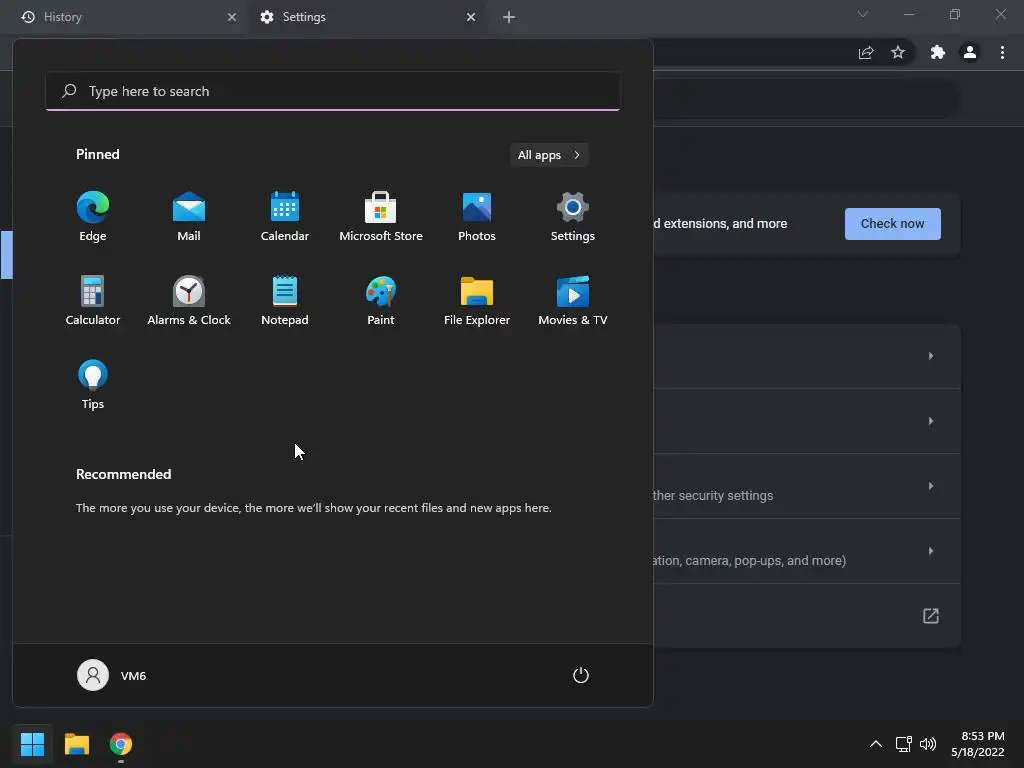Open the VM6 user account menu
Image resolution: width=1024 pixels, height=768 pixels.
(x=112, y=675)
